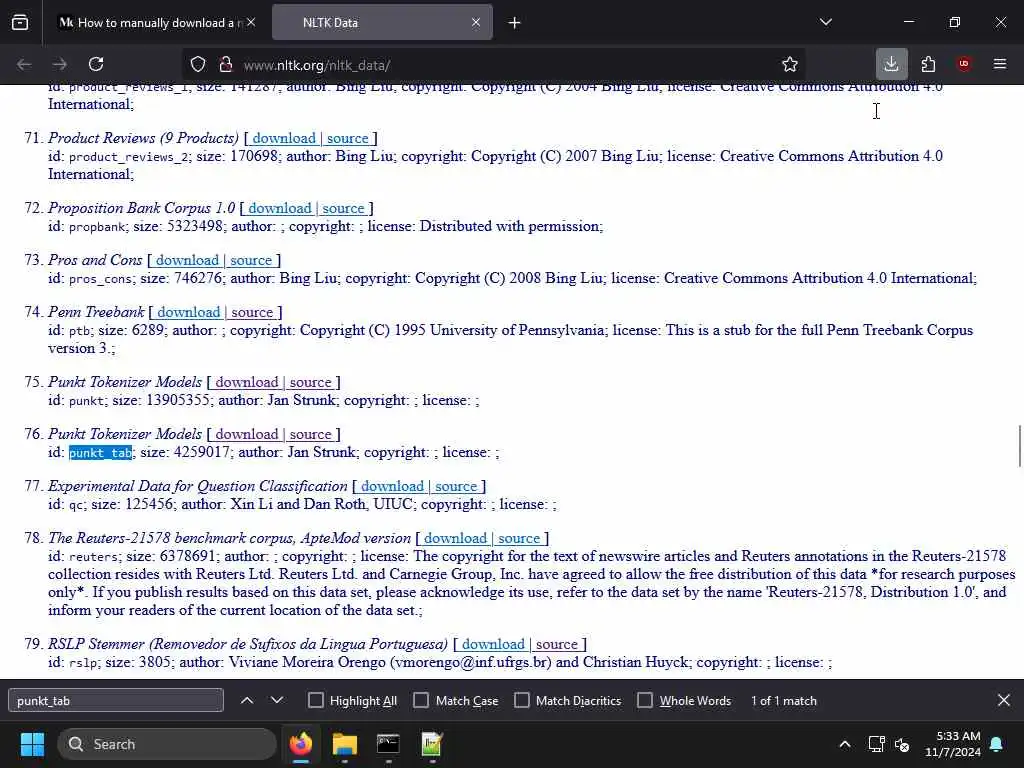Viewport: 1024px width, 768px height.
Task: Switch to 'How to manually download' tab
Action: 152,23
